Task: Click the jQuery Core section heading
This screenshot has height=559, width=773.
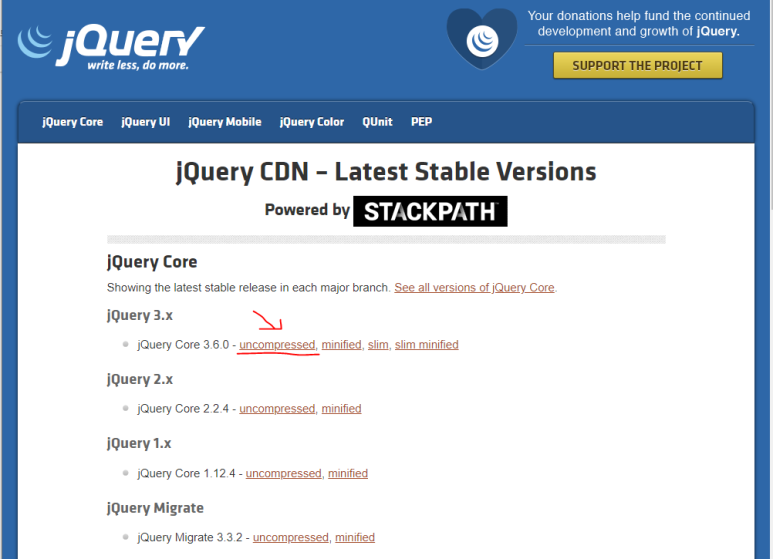Action: coord(152,262)
